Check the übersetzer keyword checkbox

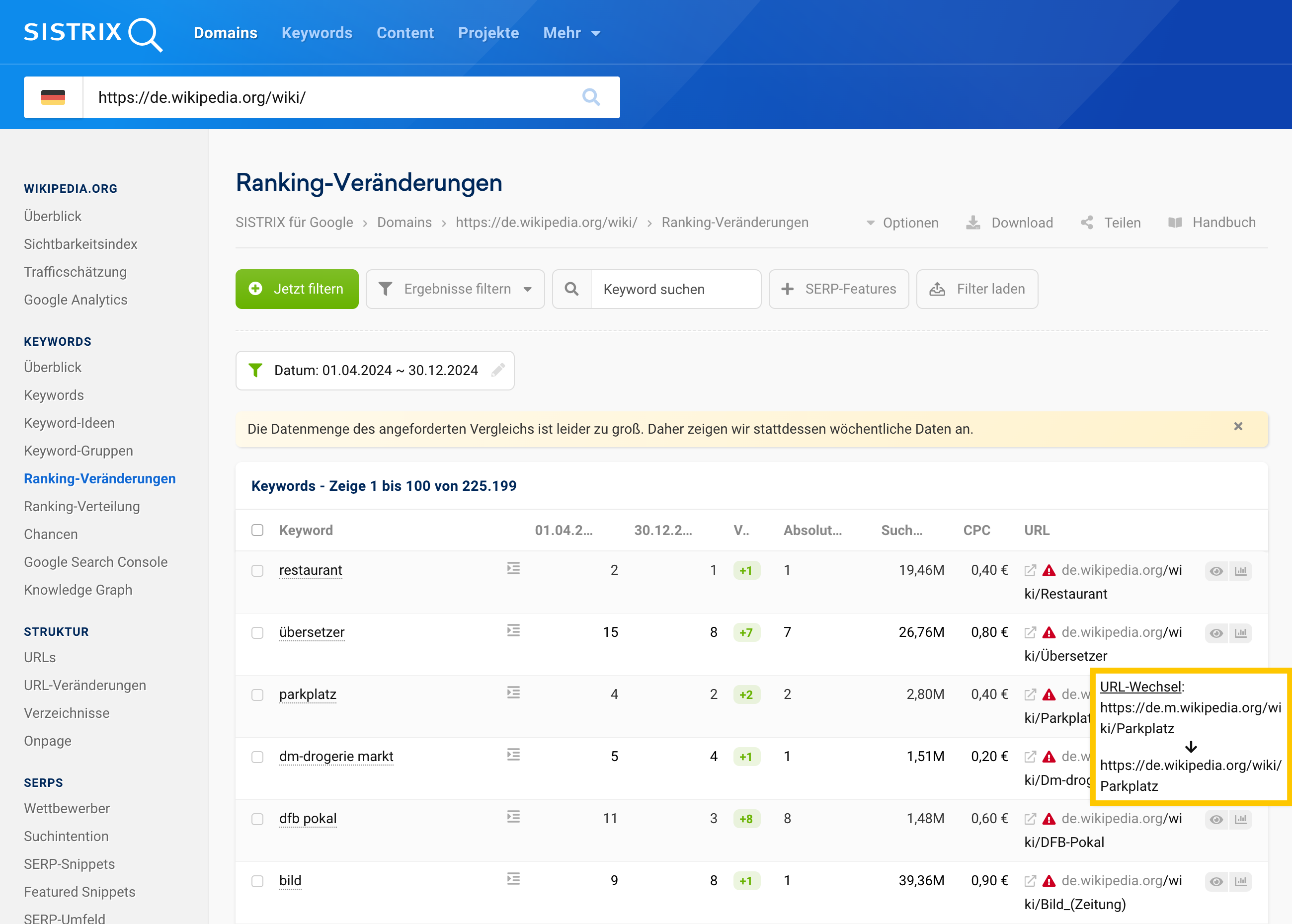point(257,632)
